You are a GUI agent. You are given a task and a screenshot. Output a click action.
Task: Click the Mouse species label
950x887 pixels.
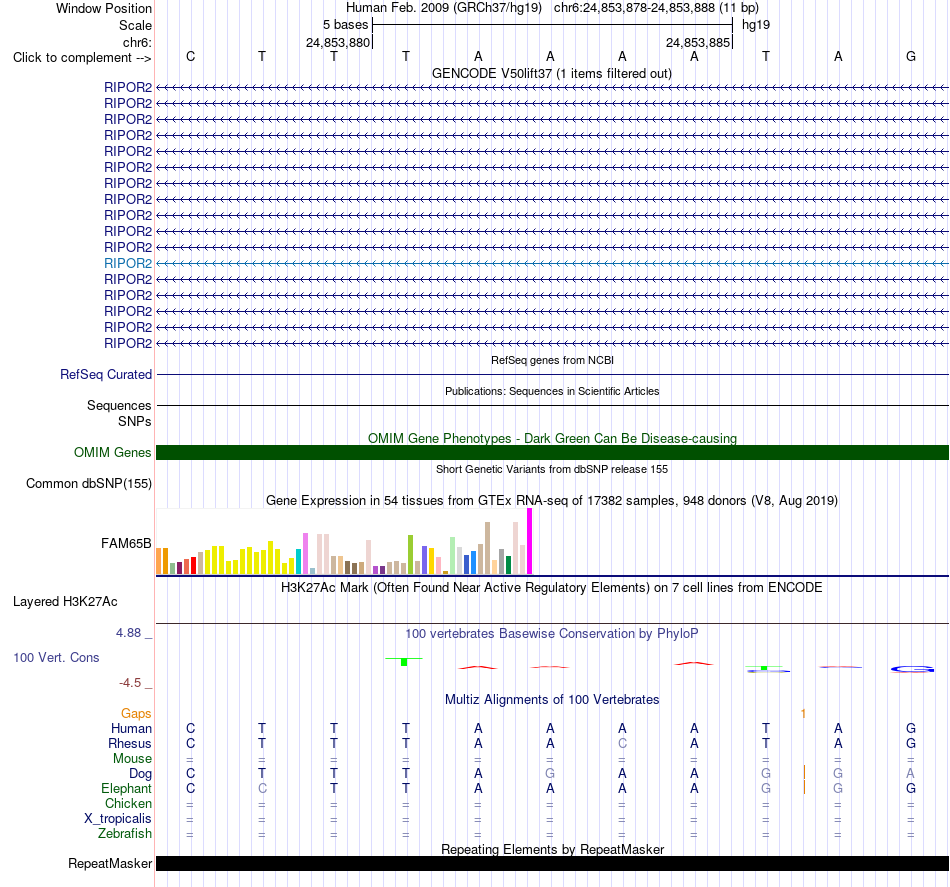tap(132, 759)
